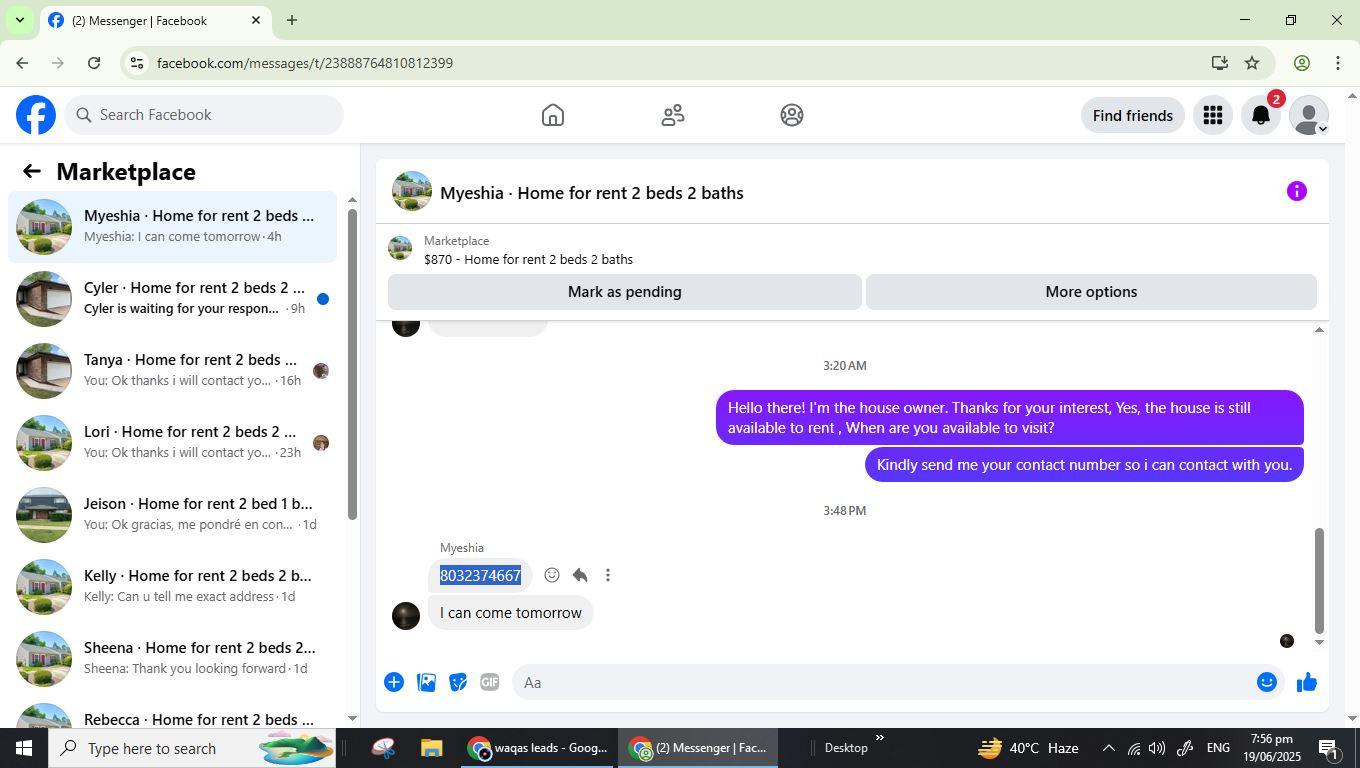
Task: Click the address bar URL
Action: click(305, 63)
